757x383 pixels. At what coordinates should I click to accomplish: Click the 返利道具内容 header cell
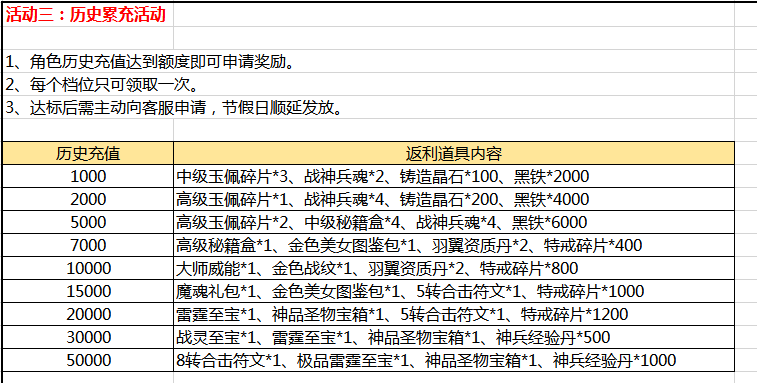point(454,154)
